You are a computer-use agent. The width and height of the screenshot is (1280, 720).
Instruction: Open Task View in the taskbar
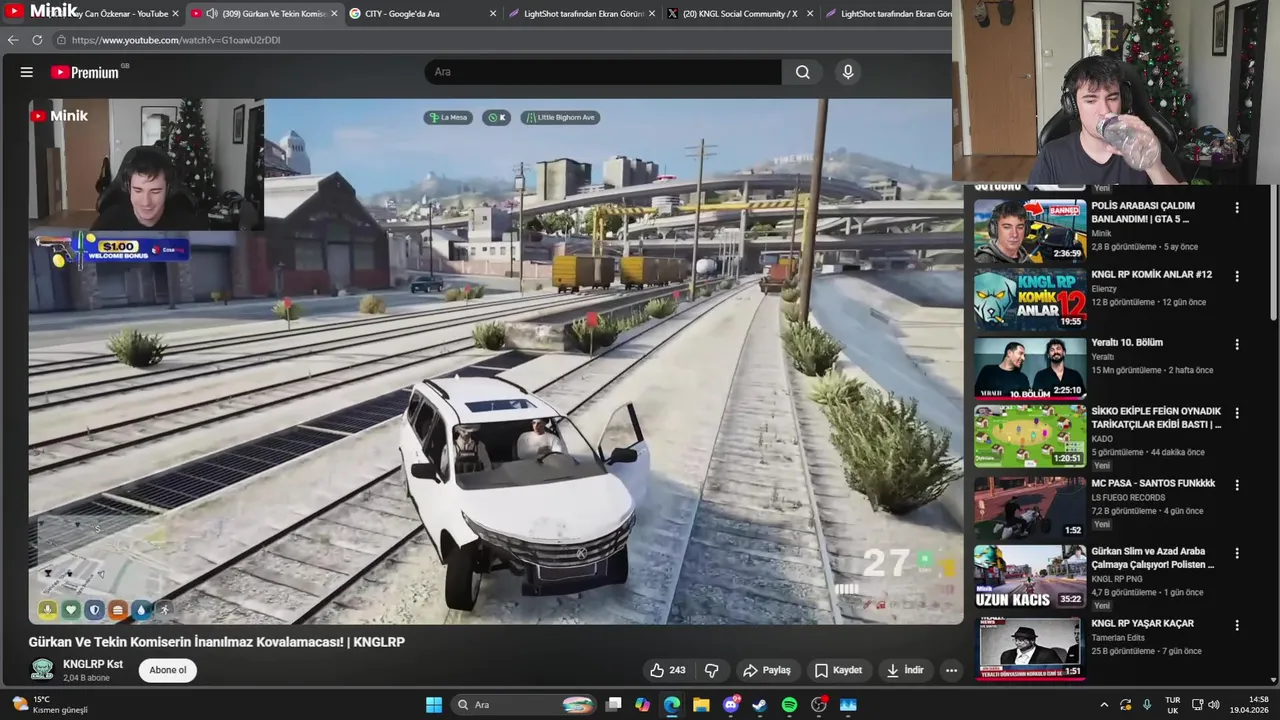[x=614, y=705]
